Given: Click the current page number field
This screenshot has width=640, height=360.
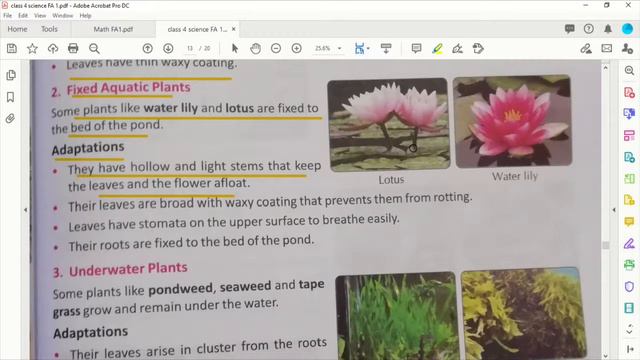Looking at the screenshot, I should click(190, 49).
